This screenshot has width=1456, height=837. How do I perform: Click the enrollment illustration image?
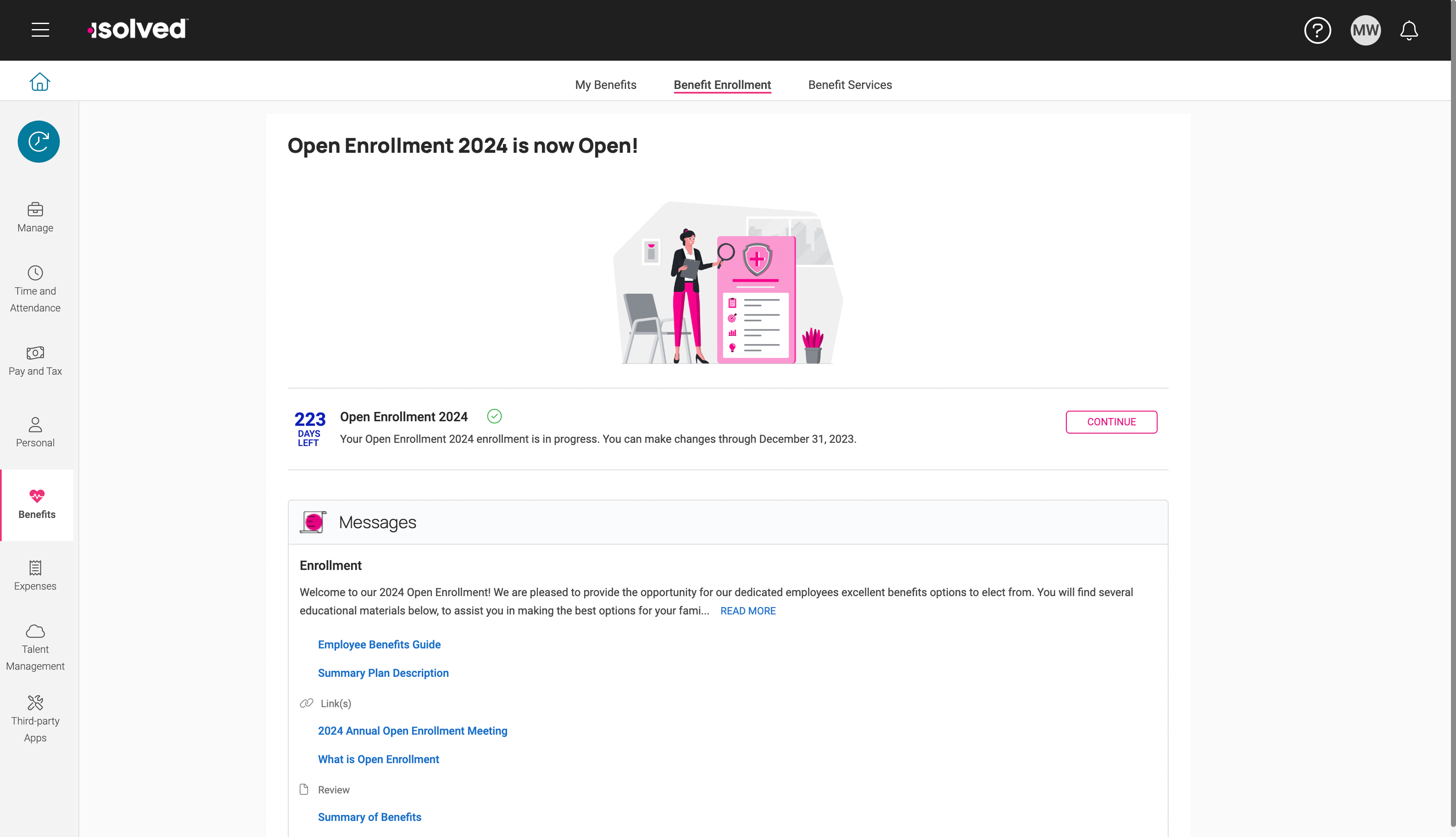coord(728,282)
